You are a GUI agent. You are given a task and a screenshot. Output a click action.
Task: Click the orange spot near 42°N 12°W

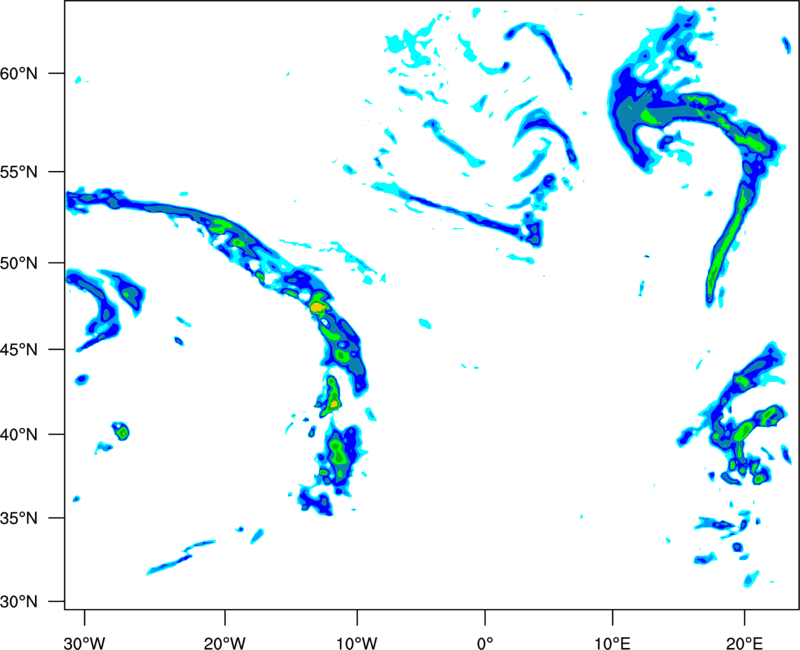[x=334, y=404]
